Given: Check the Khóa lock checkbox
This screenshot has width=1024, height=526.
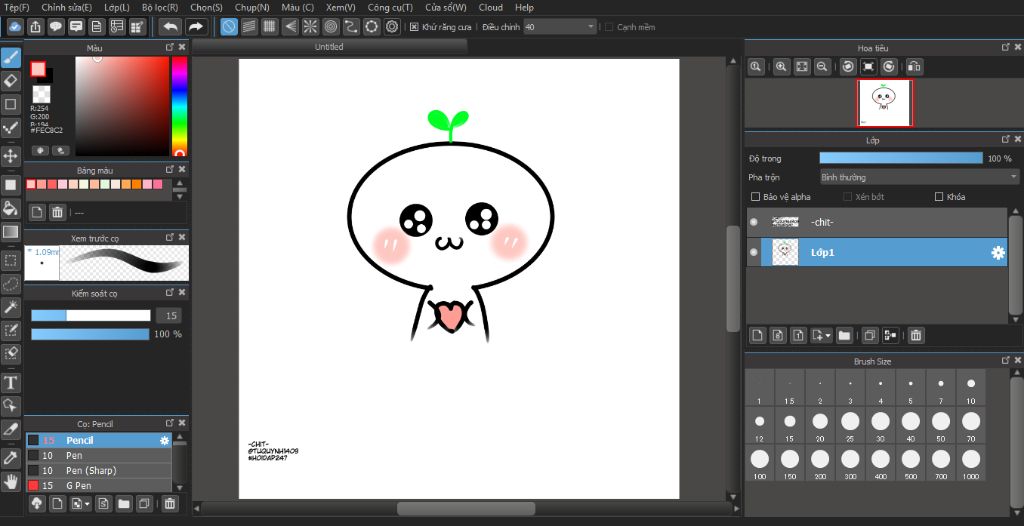Looking at the screenshot, I should click(939, 197).
